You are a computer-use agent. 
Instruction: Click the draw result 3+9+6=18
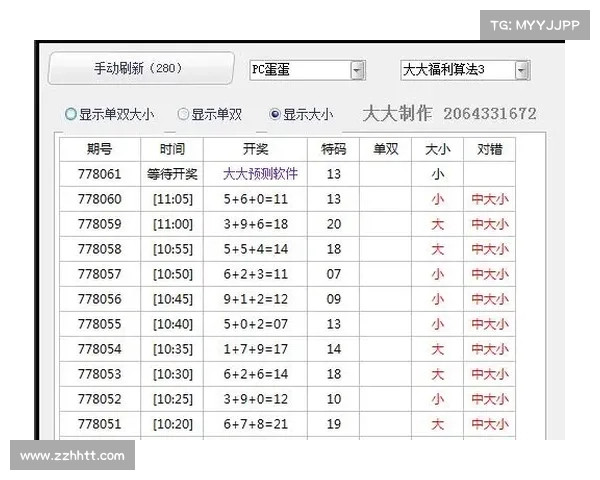click(x=255, y=224)
